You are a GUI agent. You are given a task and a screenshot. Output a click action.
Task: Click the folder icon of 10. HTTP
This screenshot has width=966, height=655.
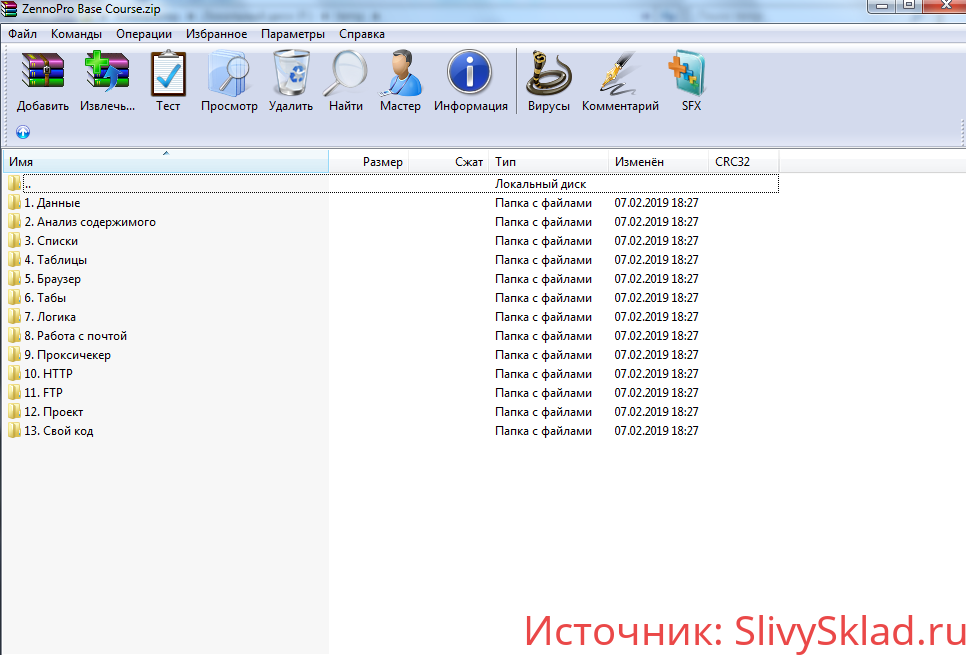point(14,373)
